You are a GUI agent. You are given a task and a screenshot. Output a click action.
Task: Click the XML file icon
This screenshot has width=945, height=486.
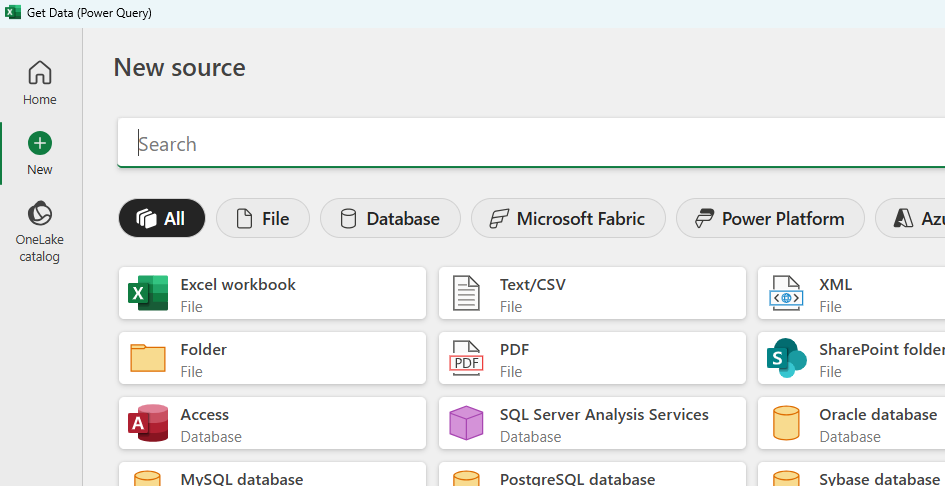click(786, 293)
